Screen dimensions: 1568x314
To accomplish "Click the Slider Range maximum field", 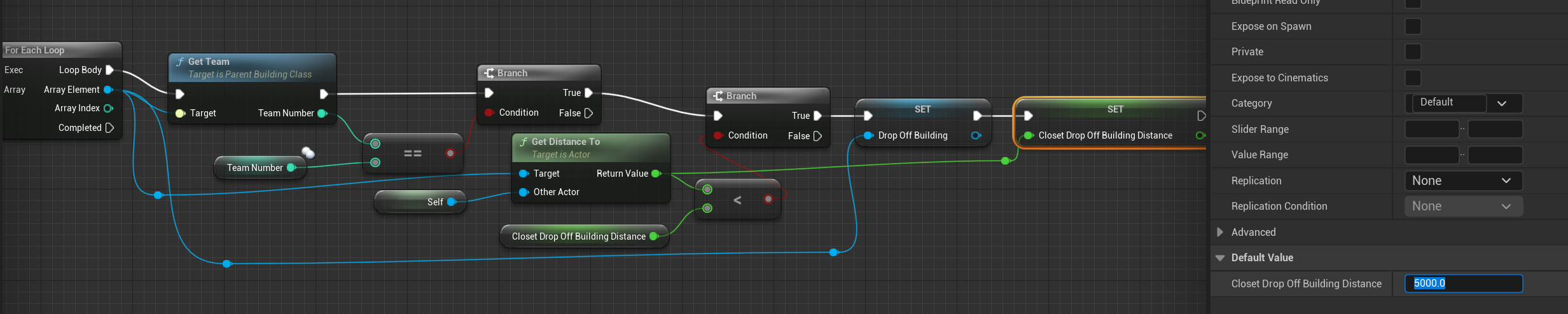I will coord(1495,129).
